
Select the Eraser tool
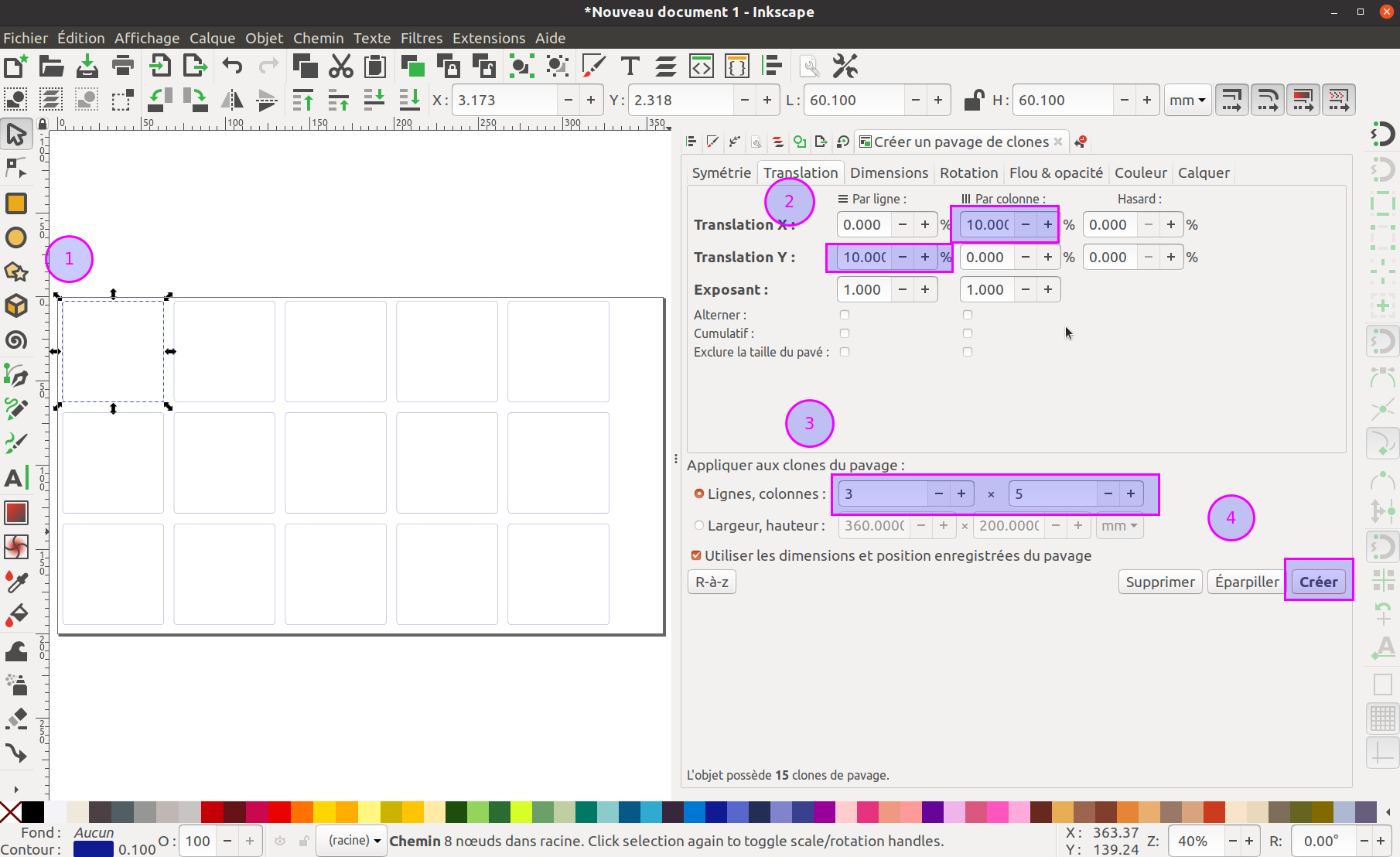click(x=16, y=719)
